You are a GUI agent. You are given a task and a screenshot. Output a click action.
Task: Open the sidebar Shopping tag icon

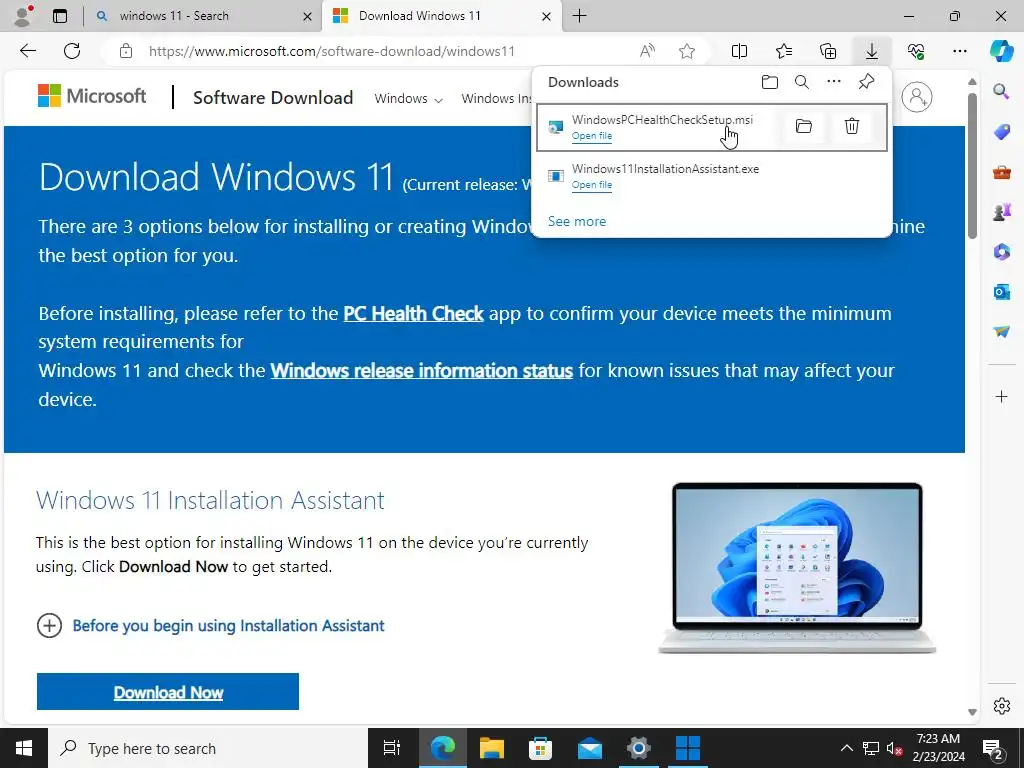click(x=1001, y=132)
